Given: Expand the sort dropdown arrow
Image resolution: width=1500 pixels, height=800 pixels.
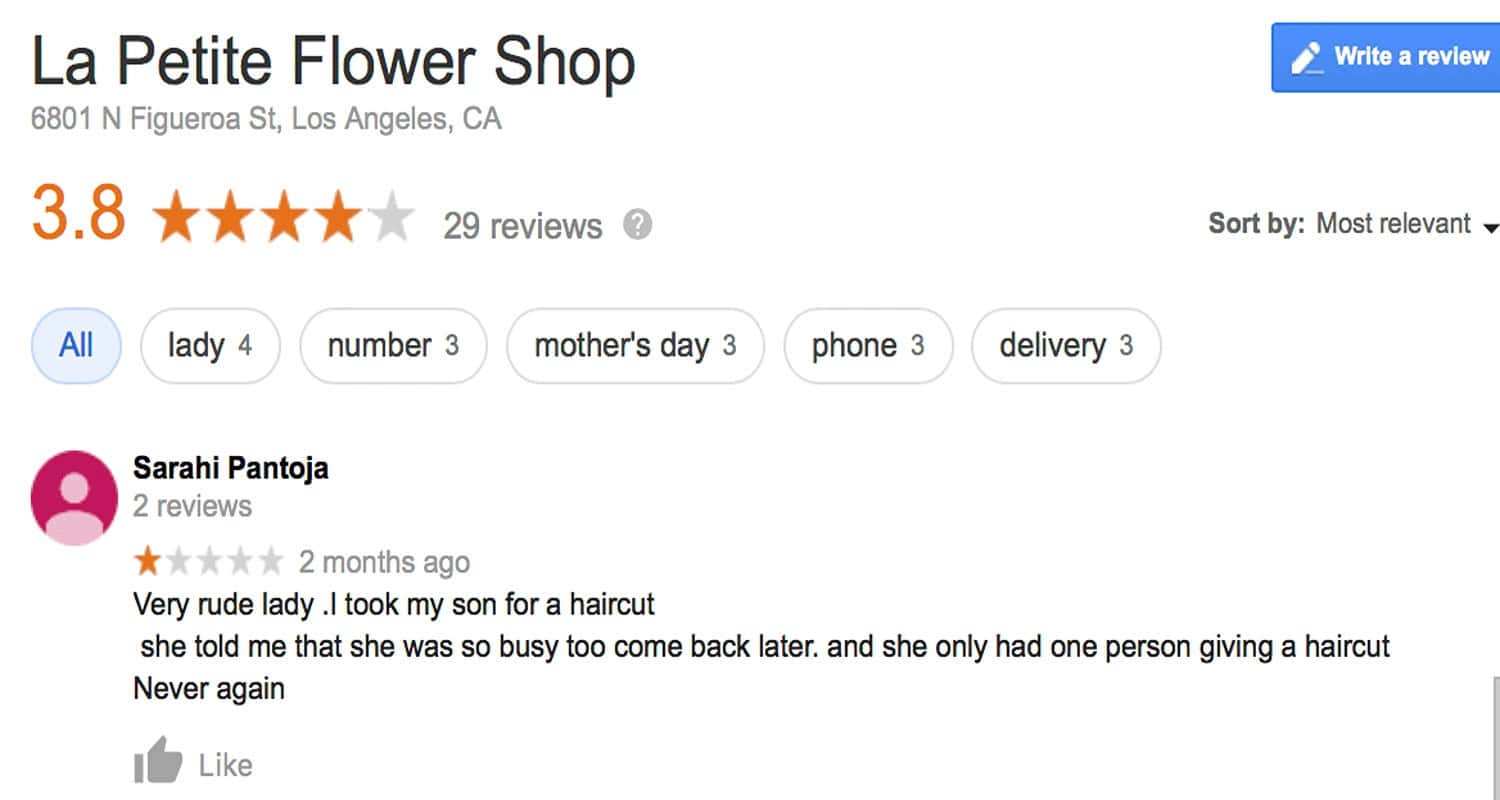Looking at the screenshot, I should click(x=1490, y=228).
